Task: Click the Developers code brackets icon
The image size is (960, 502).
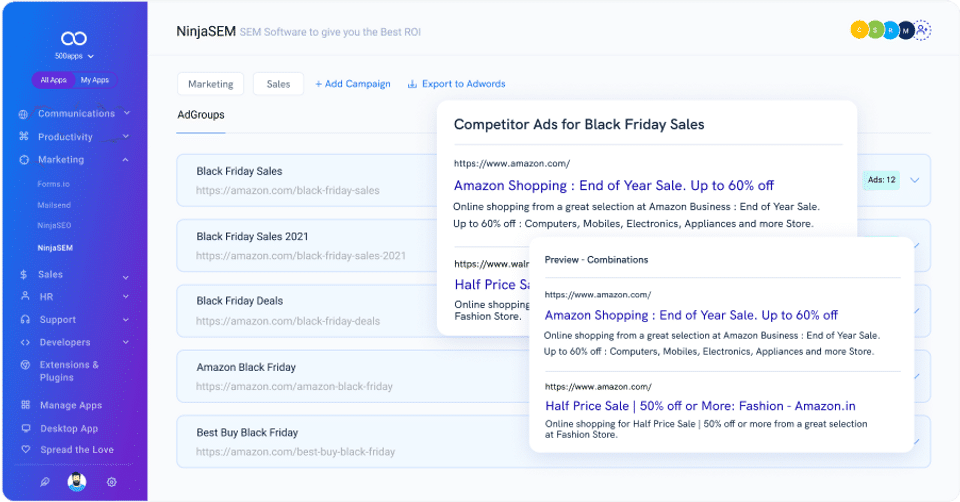Action: 25,342
